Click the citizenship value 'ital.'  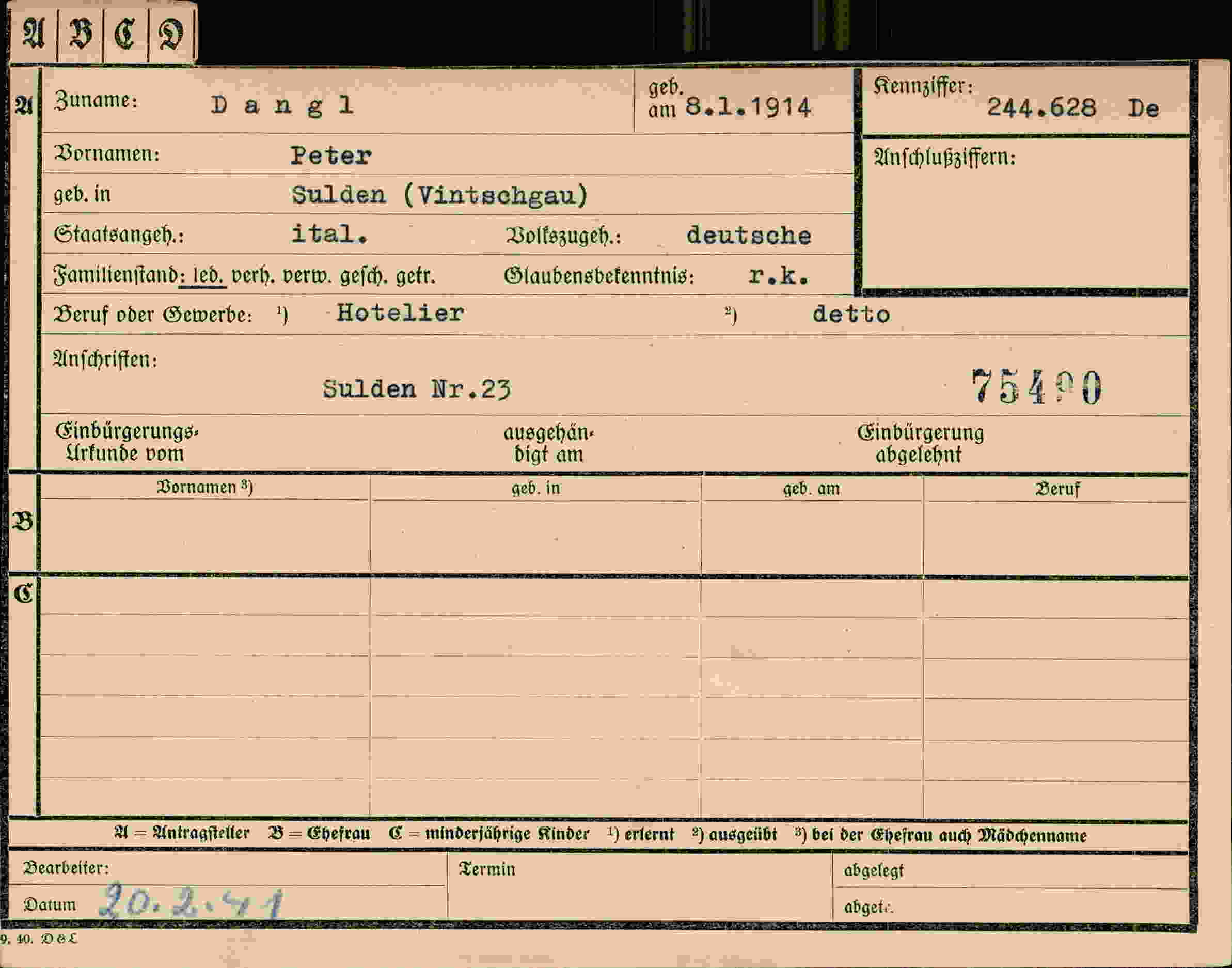(x=329, y=233)
